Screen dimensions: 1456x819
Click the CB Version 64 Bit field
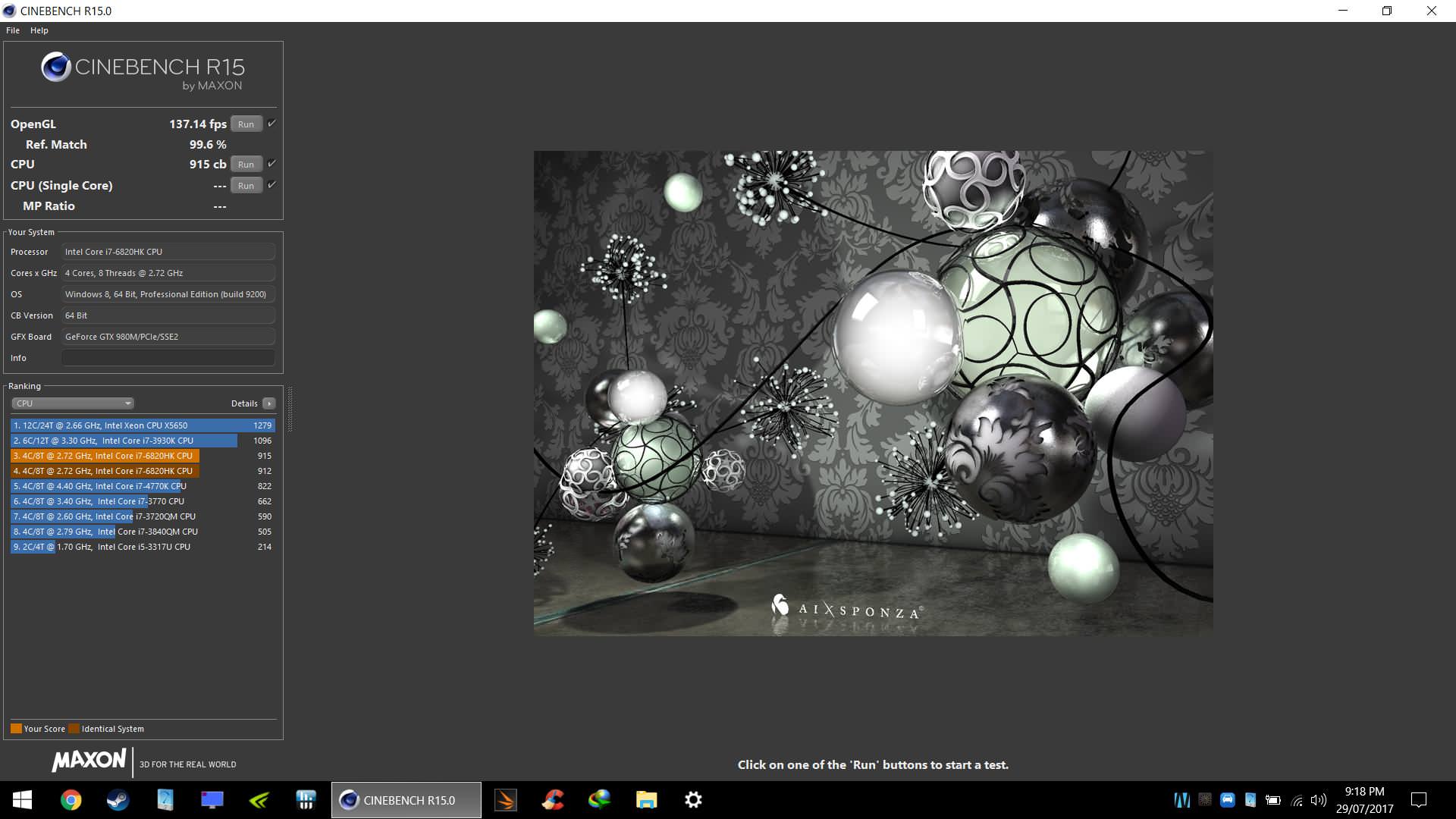pyautogui.click(x=168, y=315)
